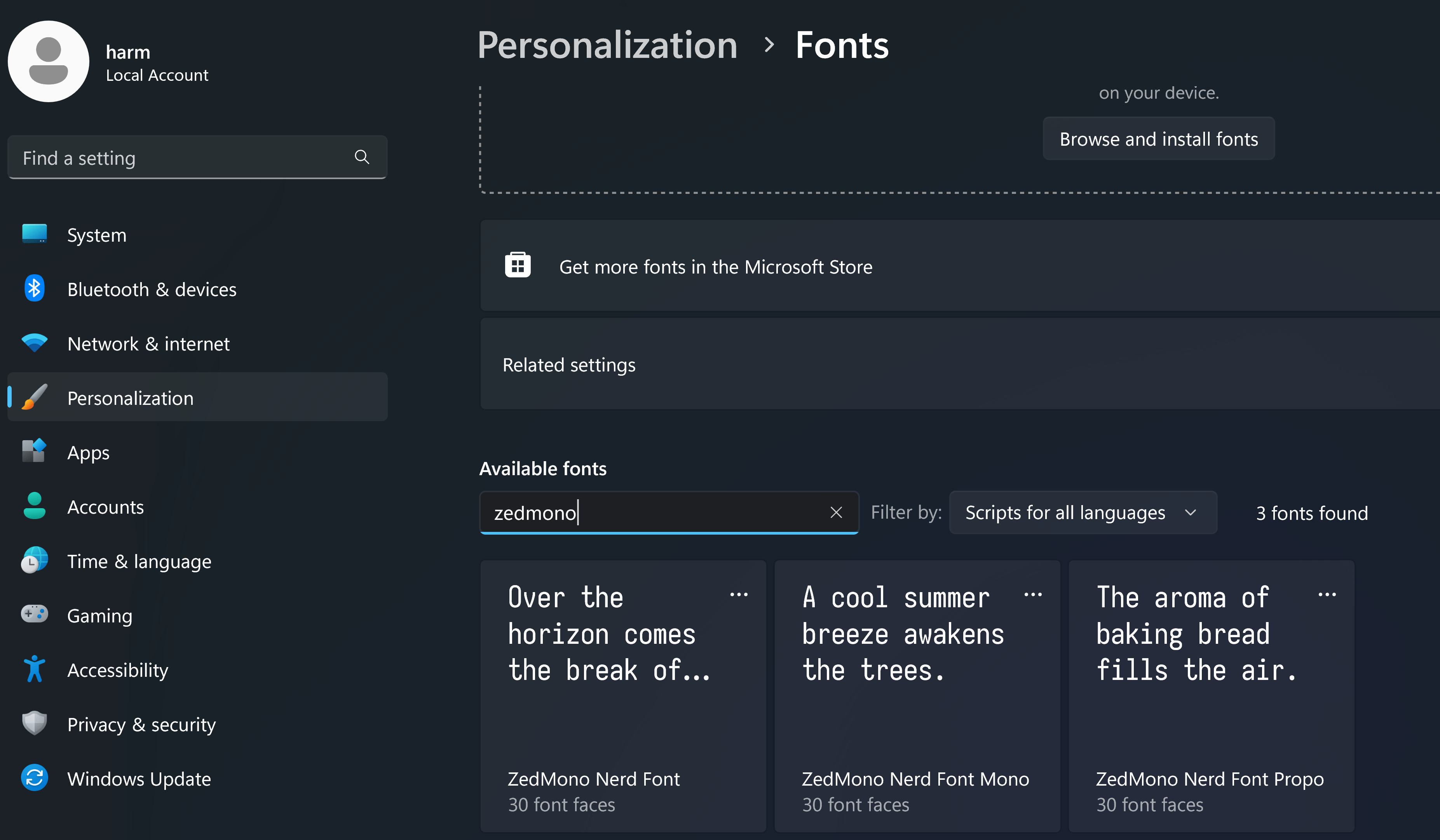Open the Scripts for all languages dropdown
The image size is (1440, 840).
(x=1082, y=512)
